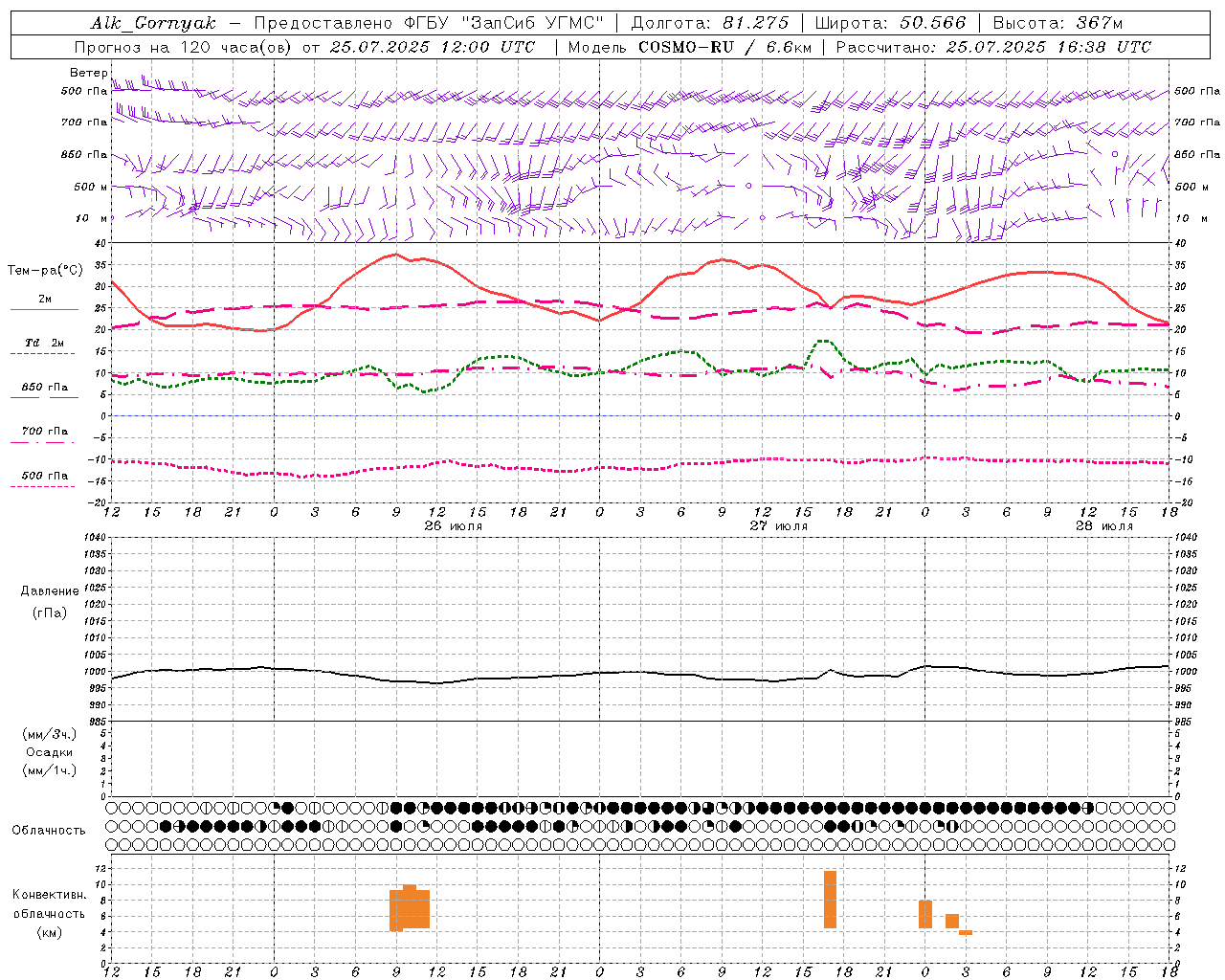1225x980 pixels.
Task: Click the Давление pressure panel label
Action: (50, 591)
